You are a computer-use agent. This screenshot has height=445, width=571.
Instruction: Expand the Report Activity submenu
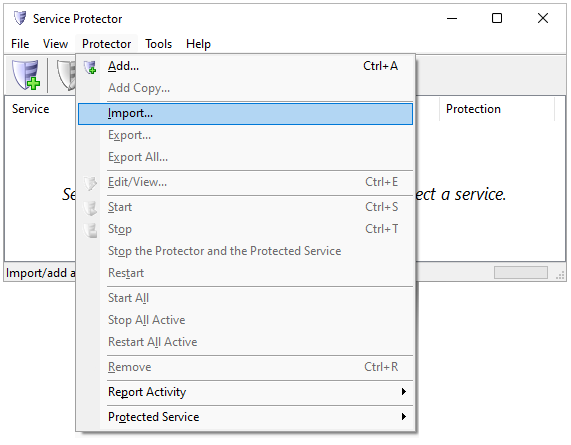click(245, 392)
